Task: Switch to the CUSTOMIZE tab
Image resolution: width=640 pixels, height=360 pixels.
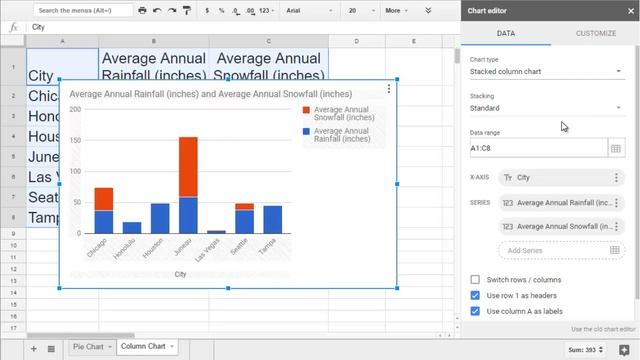Action: (x=596, y=33)
